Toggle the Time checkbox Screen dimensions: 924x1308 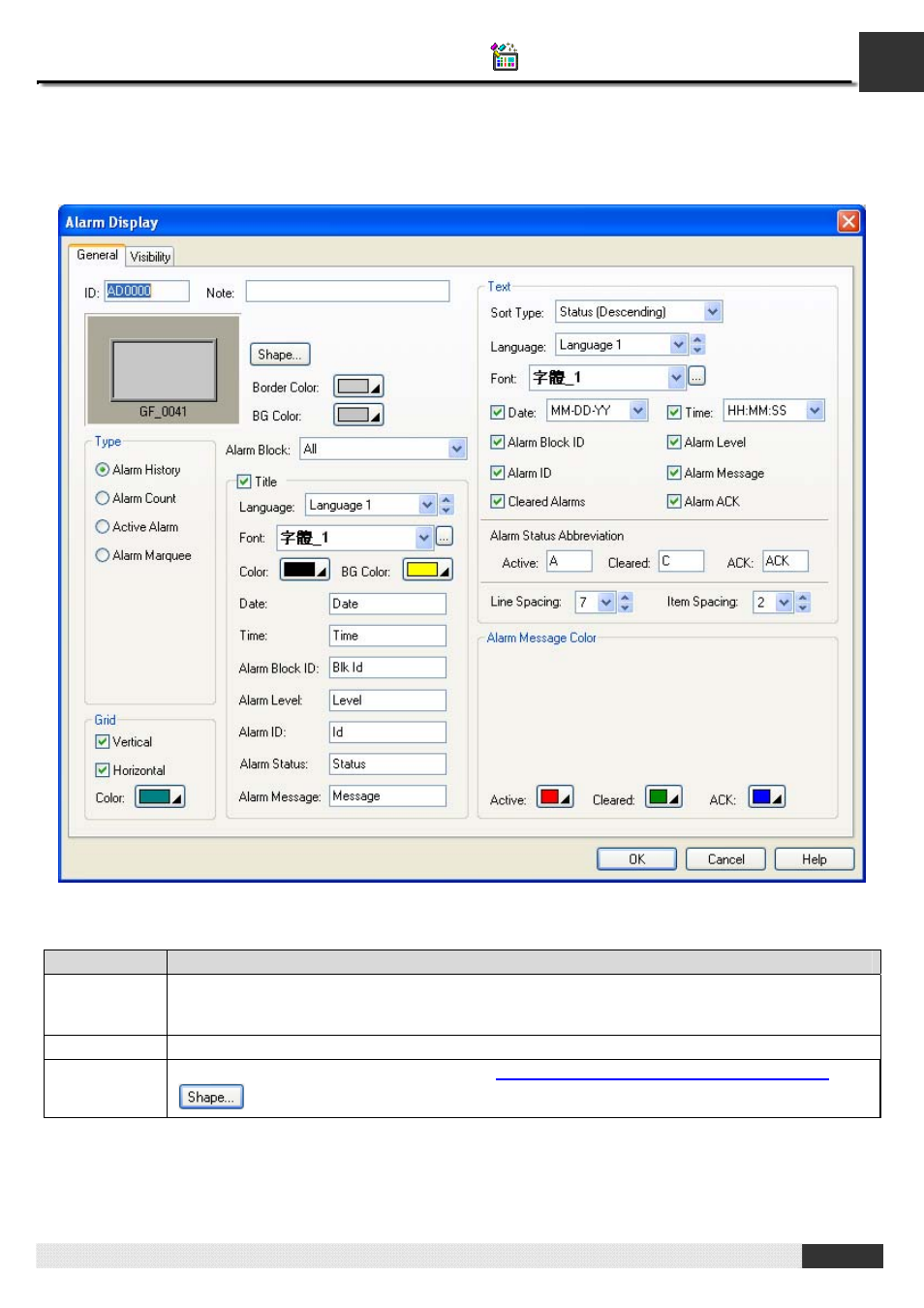pyautogui.click(x=674, y=412)
